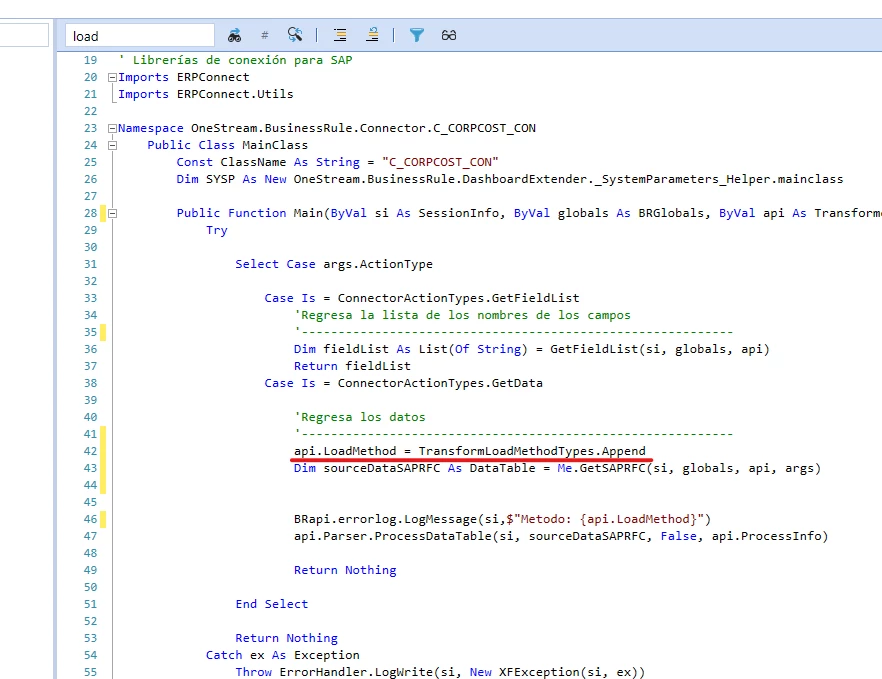The width and height of the screenshot is (882, 679).
Task: Click 'Imports ERPConnect' on line 20
Action: [x=184, y=77]
